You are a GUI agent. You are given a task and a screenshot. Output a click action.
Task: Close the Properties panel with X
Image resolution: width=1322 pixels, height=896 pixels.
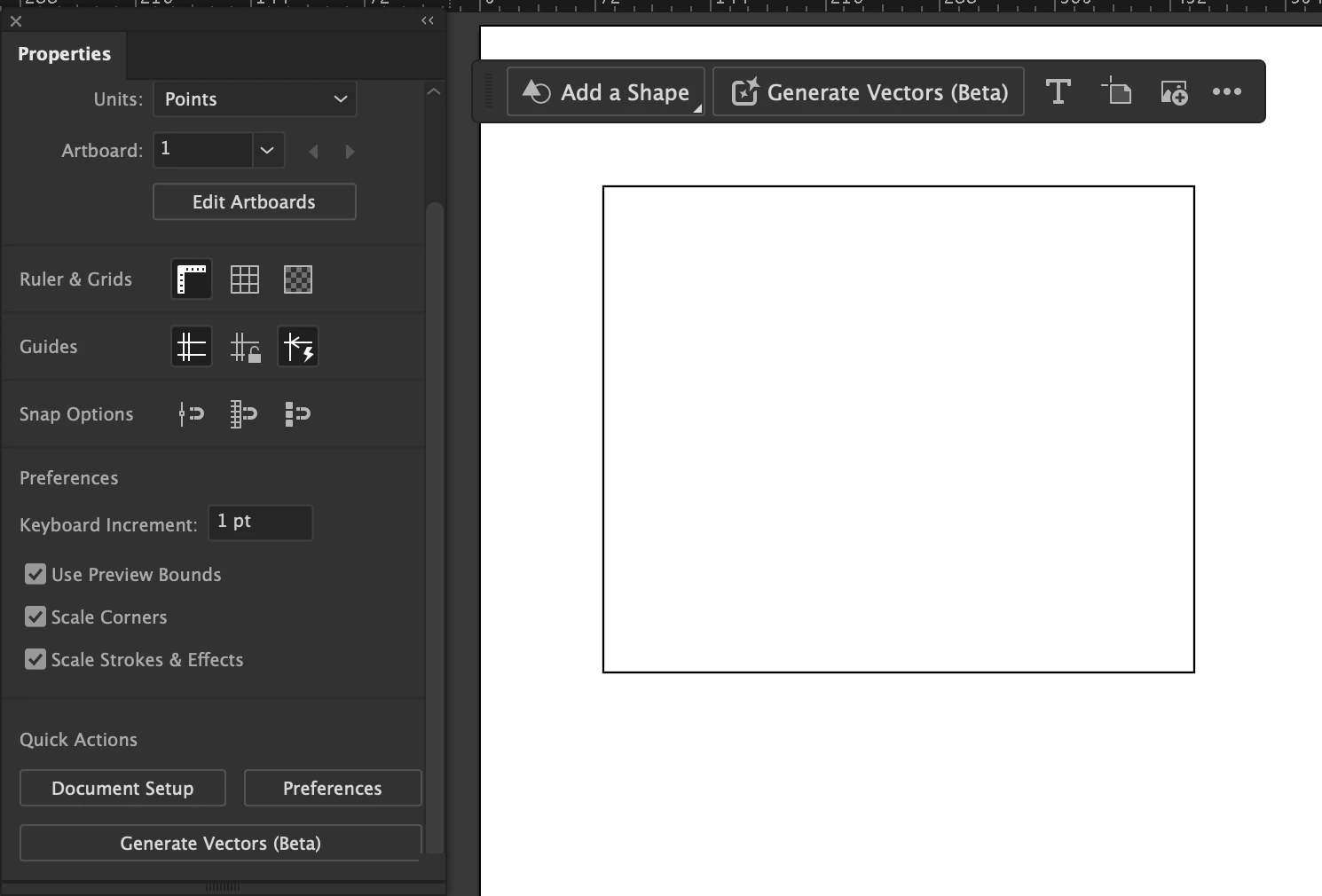[16, 21]
